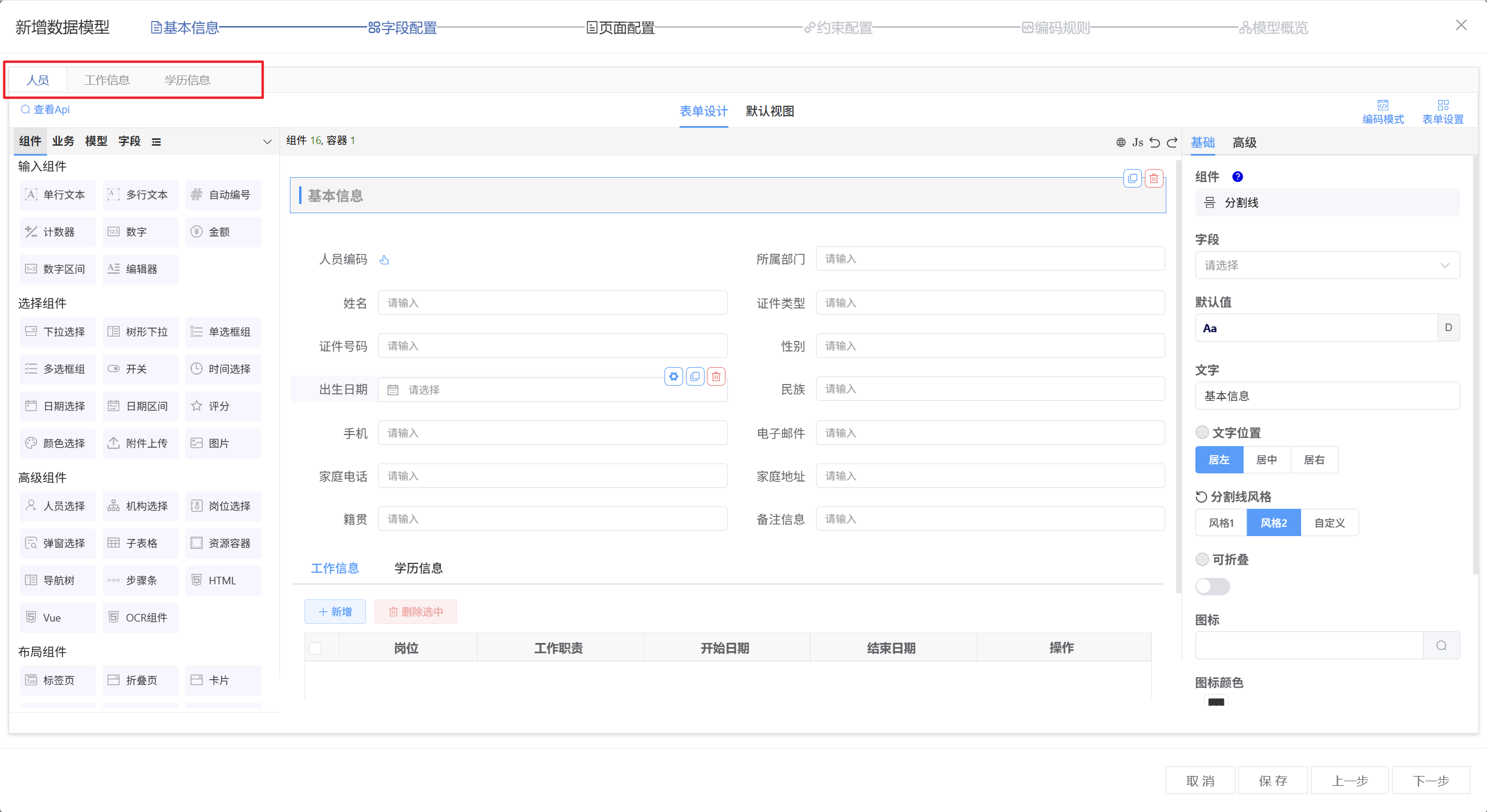
Task: Toggle the 可折叠 switch
Action: coord(1212,586)
